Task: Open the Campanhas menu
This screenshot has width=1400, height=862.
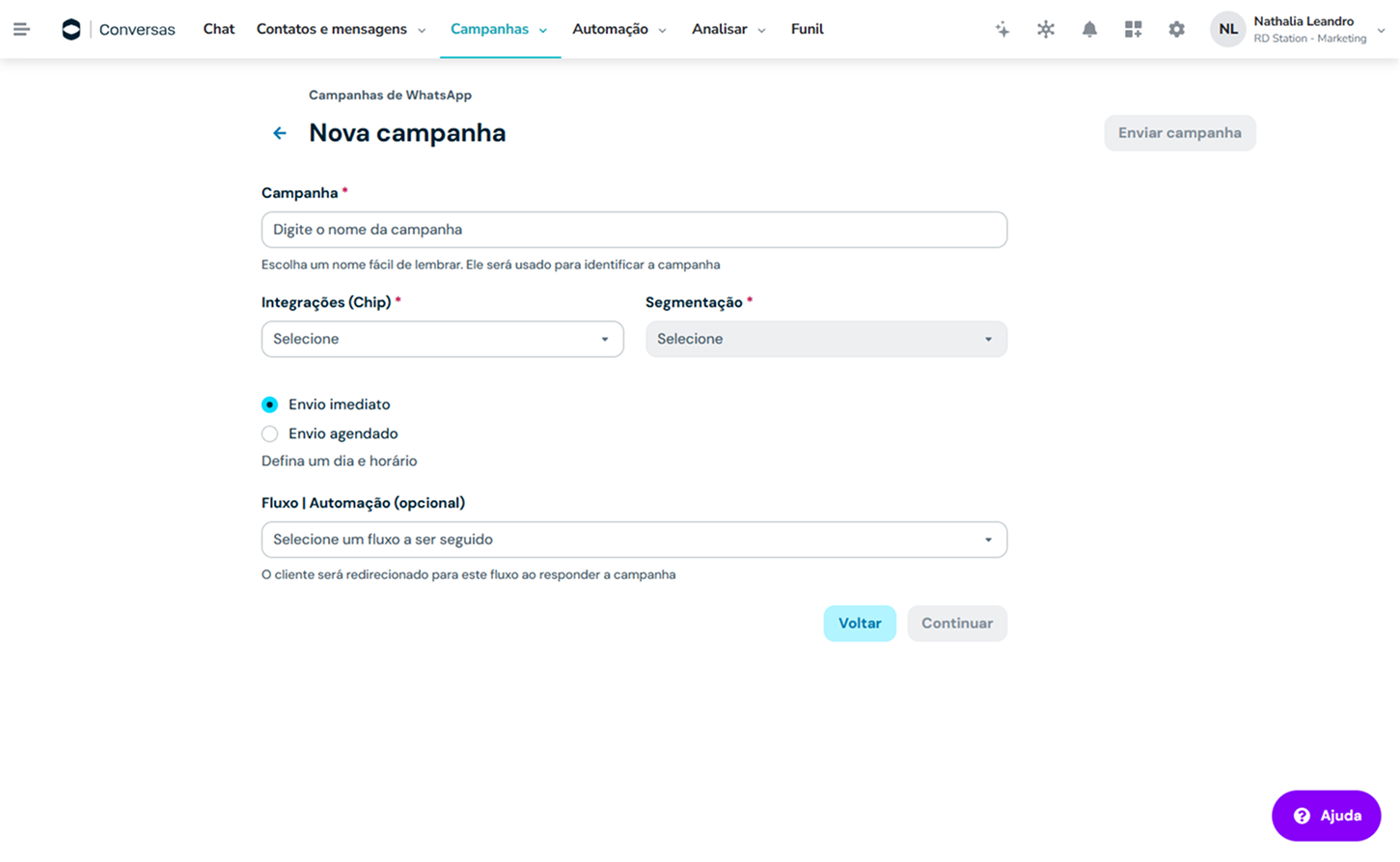Action: pyautogui.click(x=499, y=29)
